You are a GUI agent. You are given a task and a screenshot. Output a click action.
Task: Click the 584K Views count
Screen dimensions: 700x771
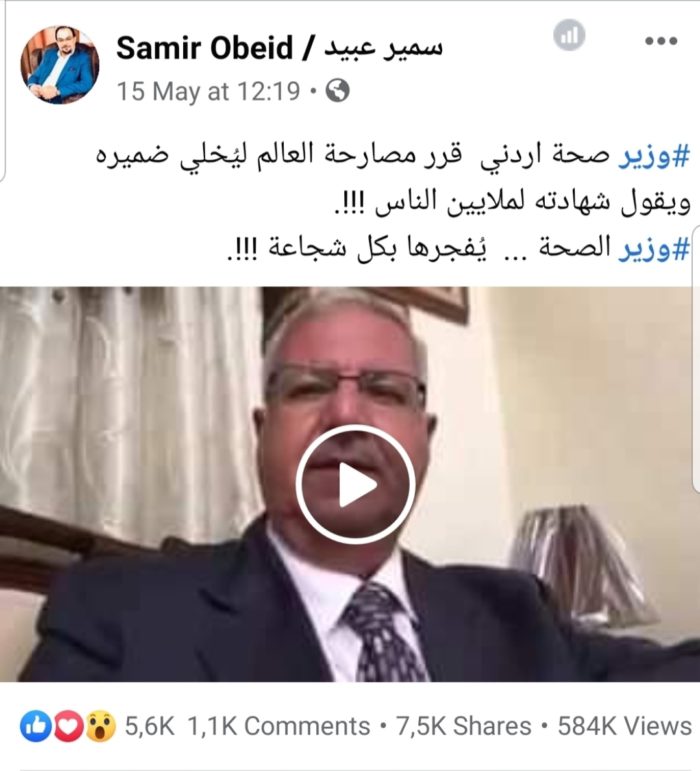click(x=624, y=726)
